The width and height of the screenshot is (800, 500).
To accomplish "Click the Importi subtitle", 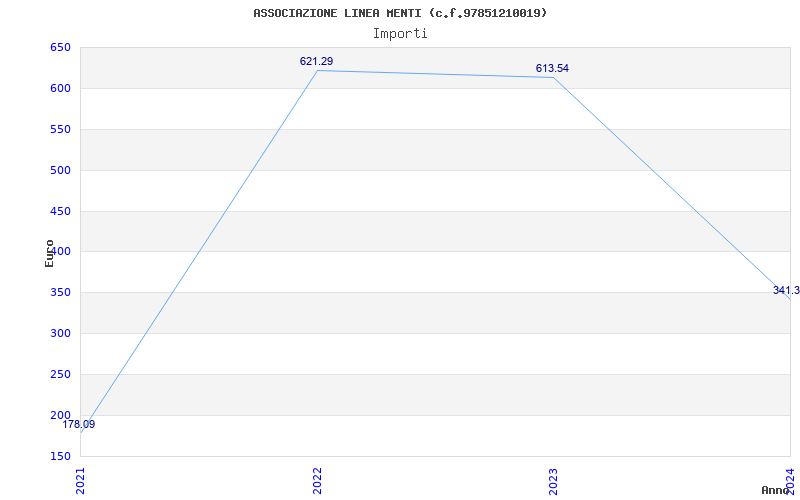I will (x=400, y=34).
